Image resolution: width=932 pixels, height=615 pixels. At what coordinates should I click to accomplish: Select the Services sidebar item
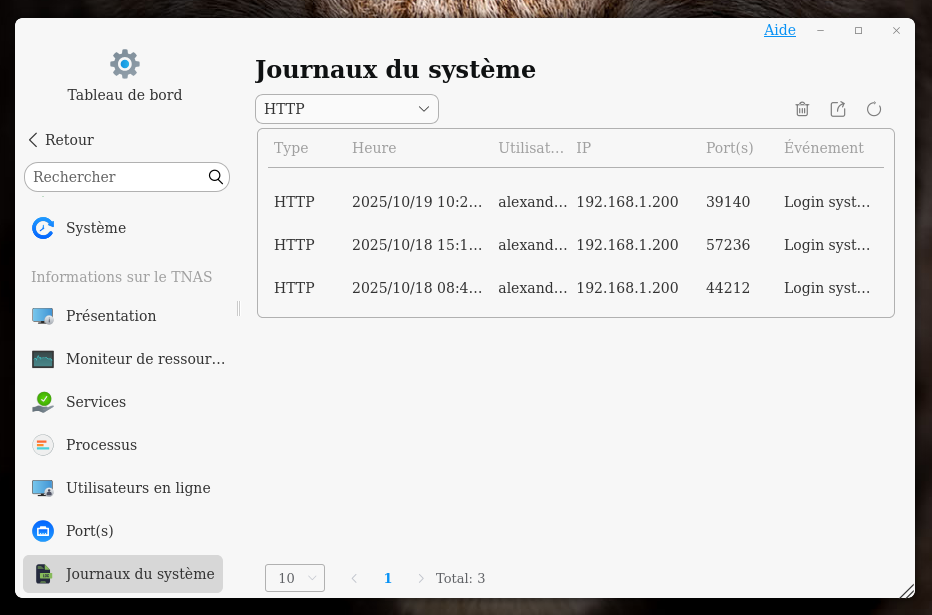96,402
